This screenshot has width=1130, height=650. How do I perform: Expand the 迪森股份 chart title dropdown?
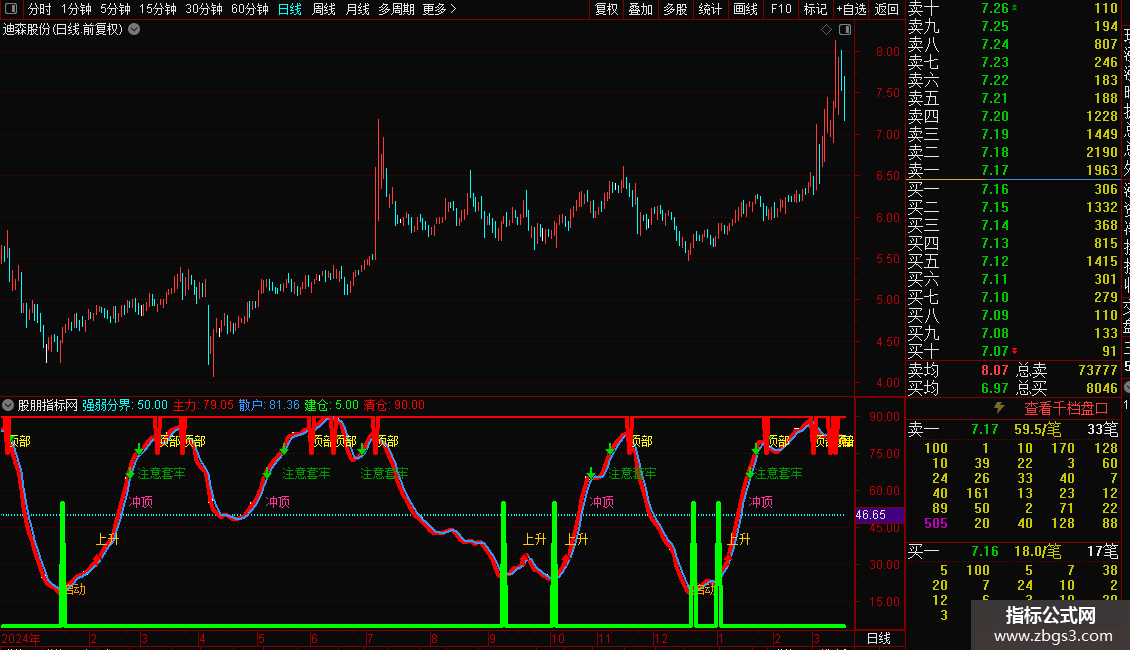(x=134, y=30)
